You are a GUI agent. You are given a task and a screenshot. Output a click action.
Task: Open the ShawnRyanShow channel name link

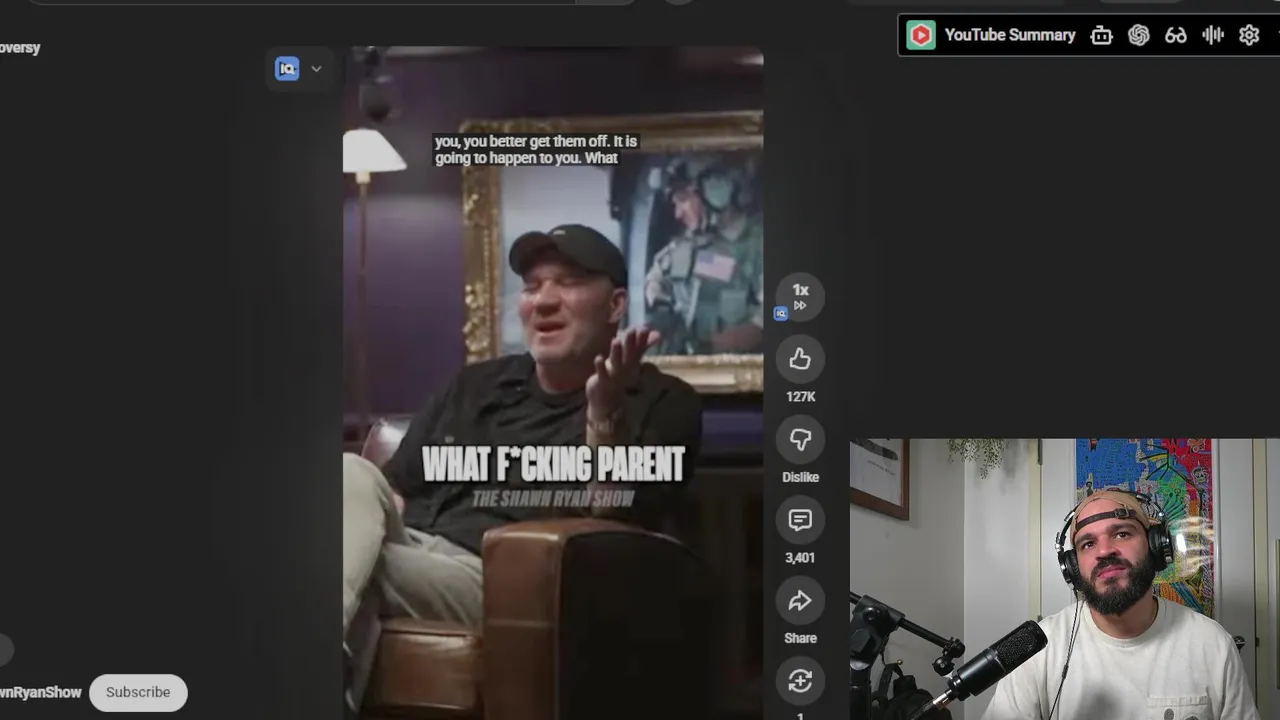(x=40, y=692)
